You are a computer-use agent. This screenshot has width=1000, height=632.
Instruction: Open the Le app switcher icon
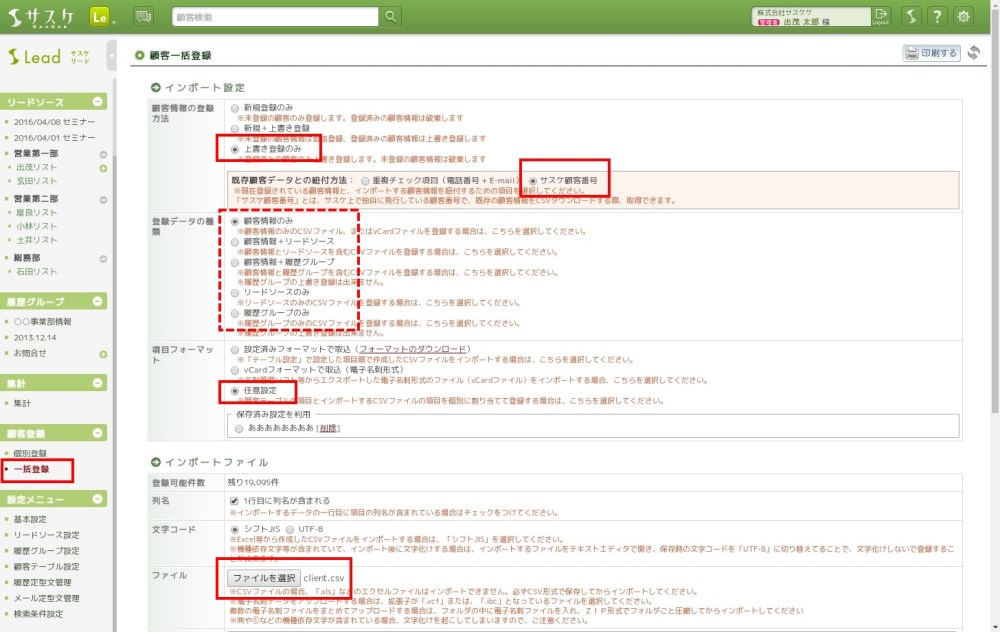coord(100,16)
